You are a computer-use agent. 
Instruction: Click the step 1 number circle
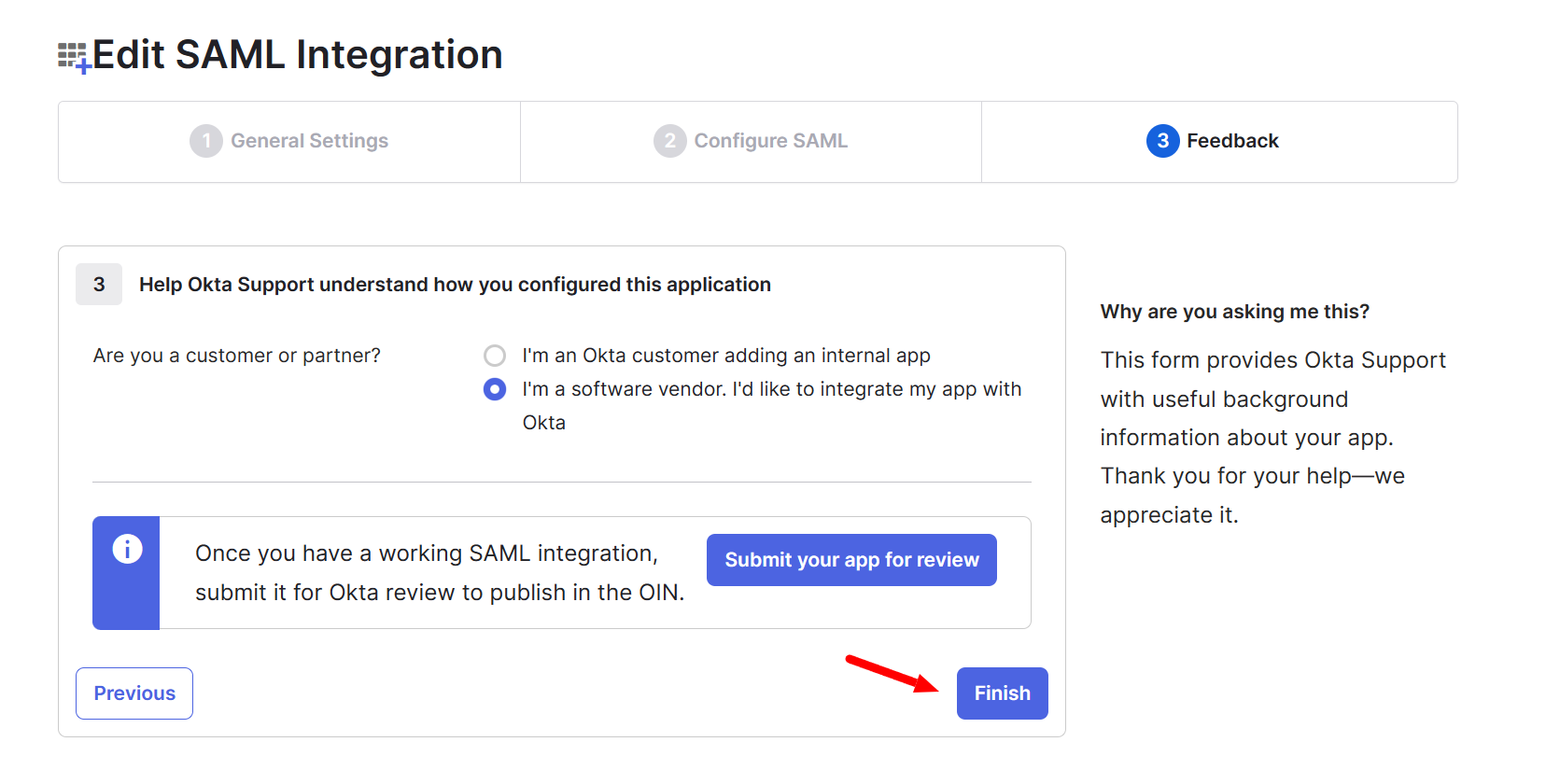[x=205, y=141]
